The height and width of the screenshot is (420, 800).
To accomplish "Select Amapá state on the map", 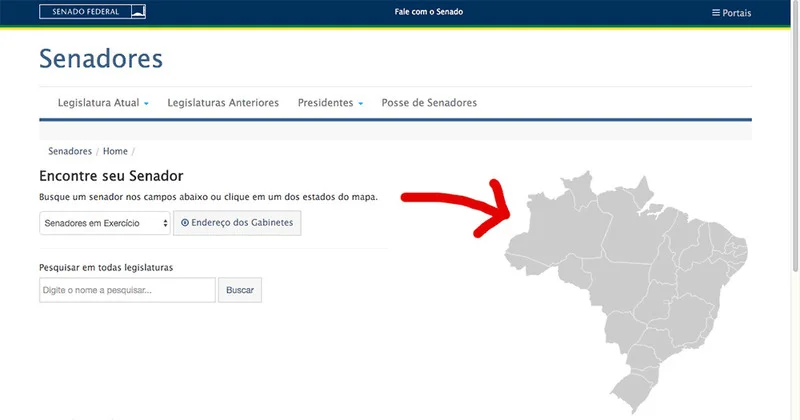I will click(x=642, y=191).
